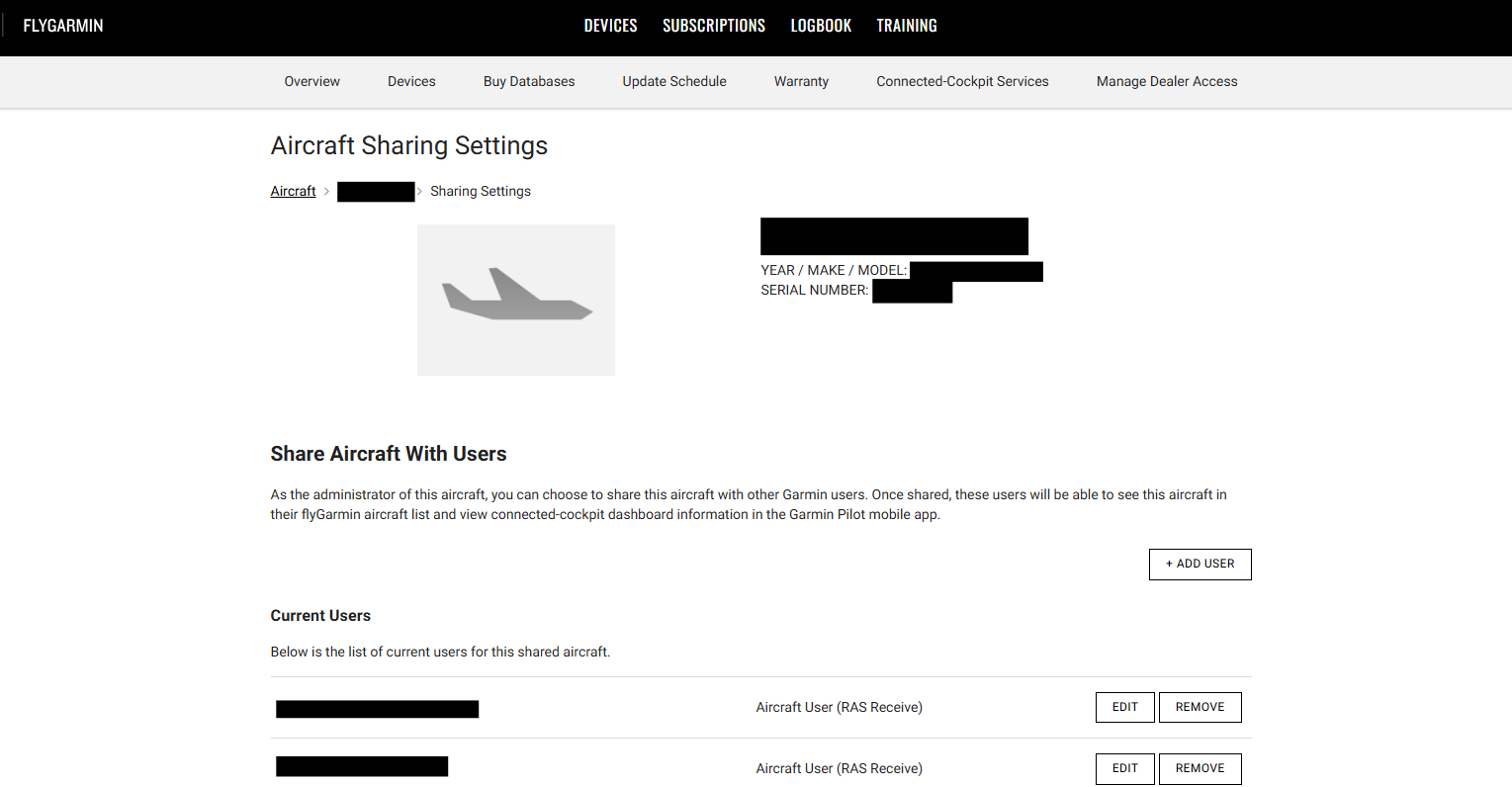Click the + ADD USER button
Image resolution: width=1512 pixels, height=787 pixels.
point(1200,565)
